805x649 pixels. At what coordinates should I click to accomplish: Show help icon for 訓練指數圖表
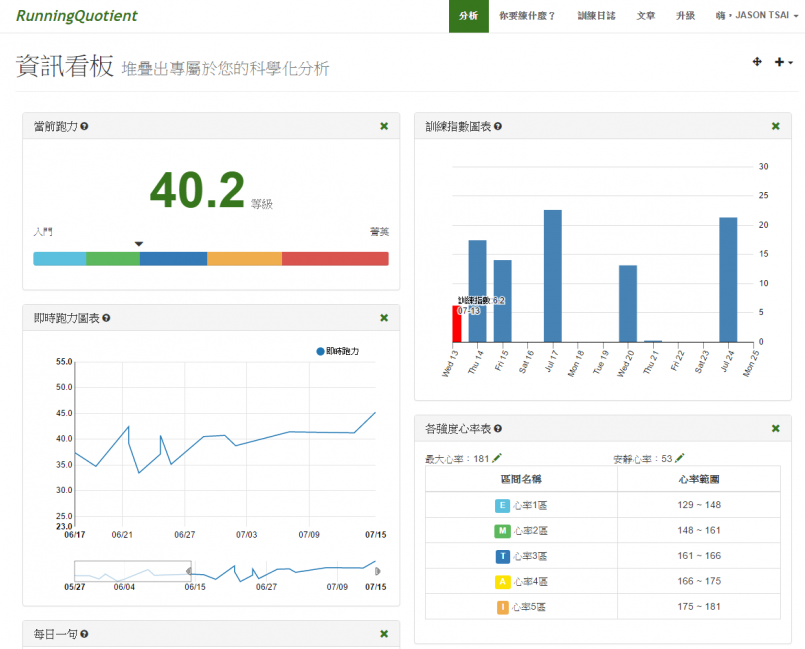[498, 127]
